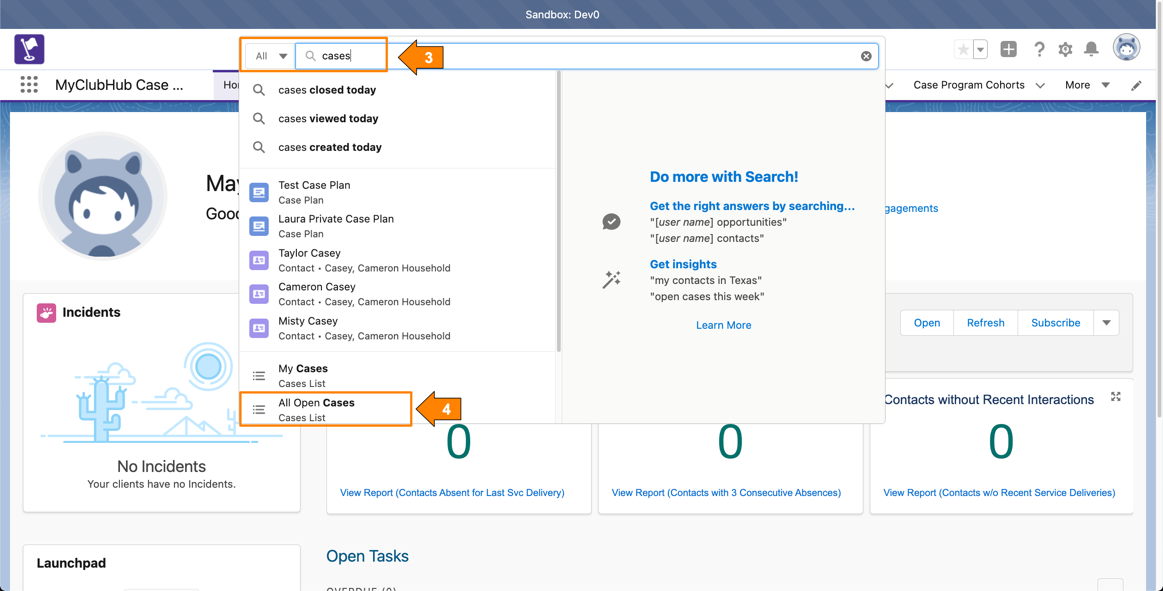This screenshot has height=591, width=1163.
Task: Open the global actions plus icon
Action: click(x=1008, y=49)
